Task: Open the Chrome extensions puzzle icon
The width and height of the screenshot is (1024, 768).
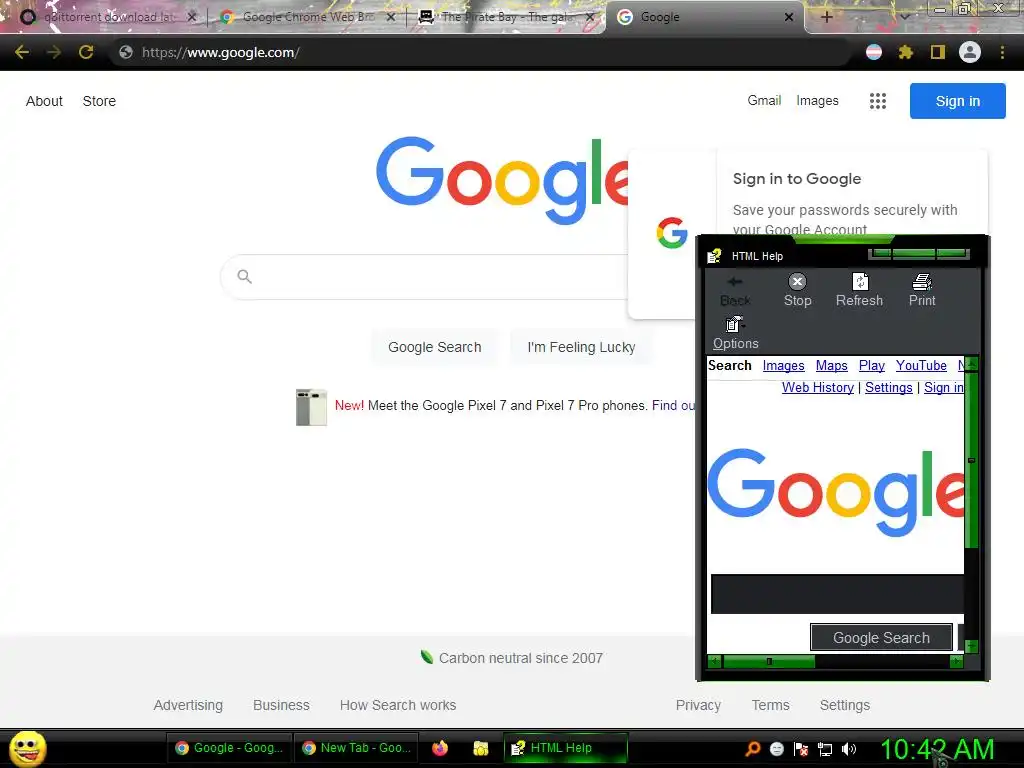Action: tap(905, 52)
